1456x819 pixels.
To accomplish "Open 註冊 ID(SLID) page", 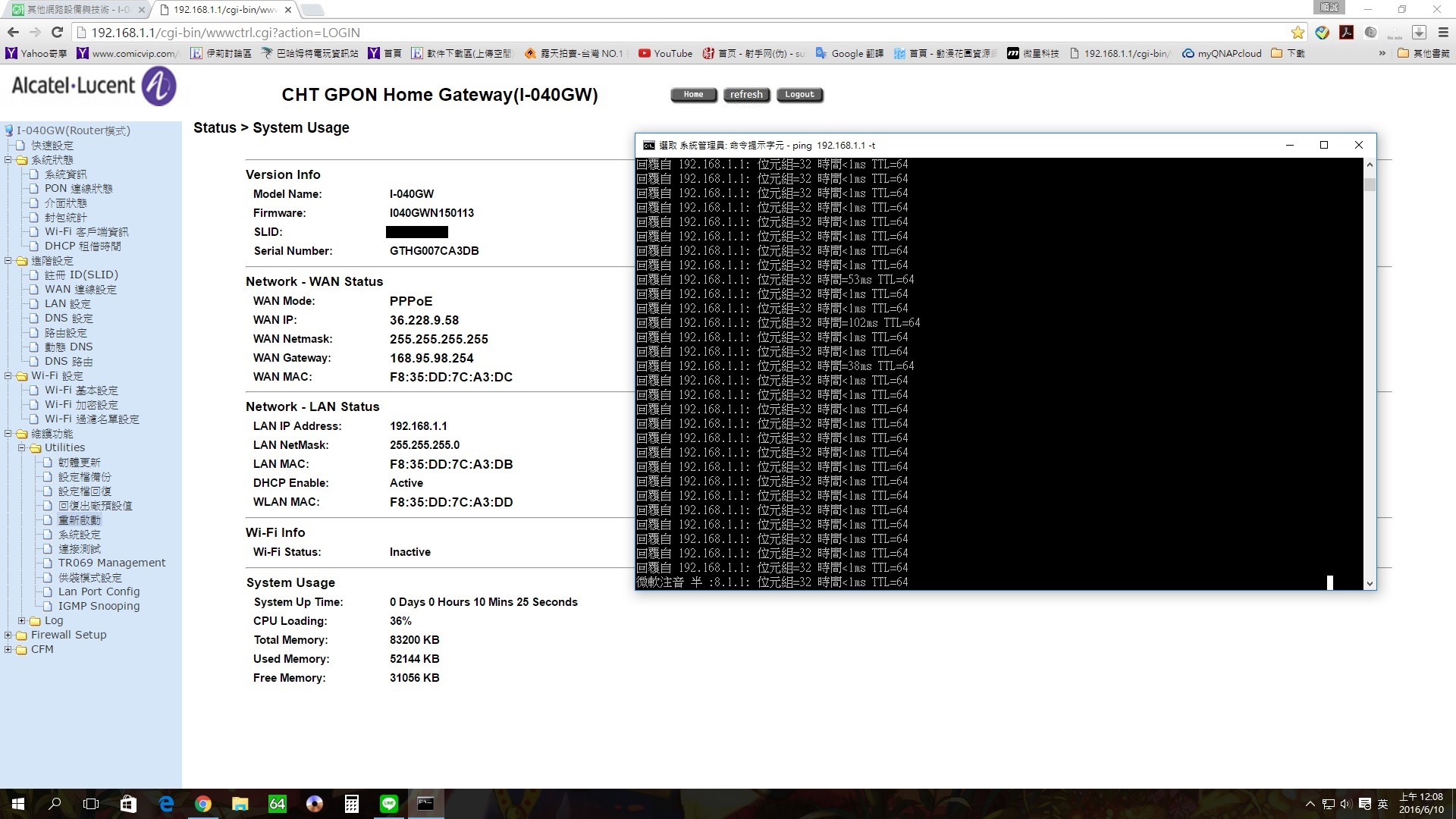I will [x=81, y=275].
